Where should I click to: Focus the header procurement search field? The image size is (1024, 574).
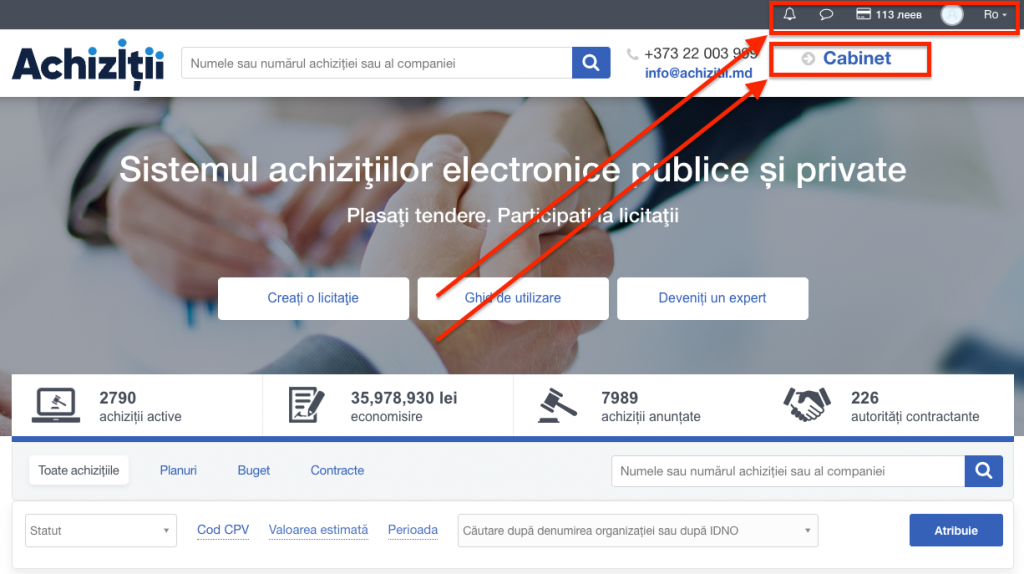tap(376, 63)
